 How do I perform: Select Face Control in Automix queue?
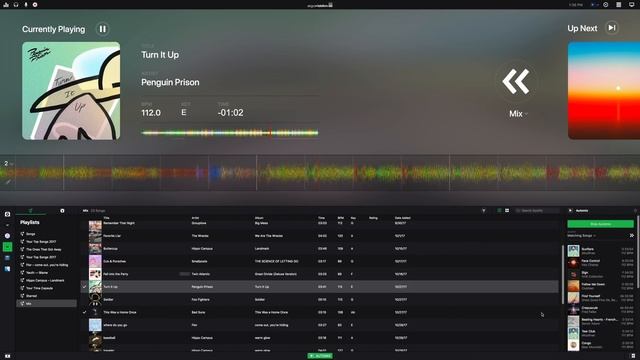601,262
